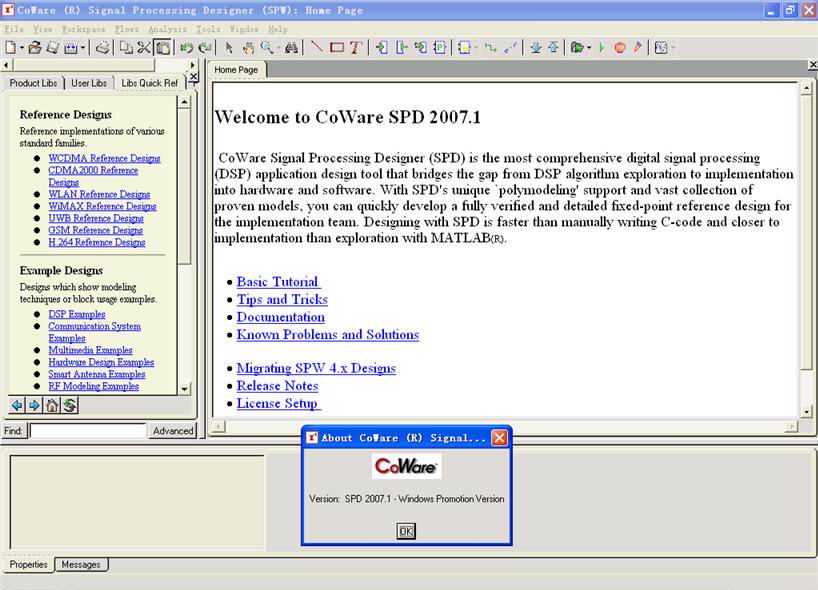This screenshot has height=590, width=818.
Task: Select the Rectangle drawing tool
Action: tap(337, 48)
